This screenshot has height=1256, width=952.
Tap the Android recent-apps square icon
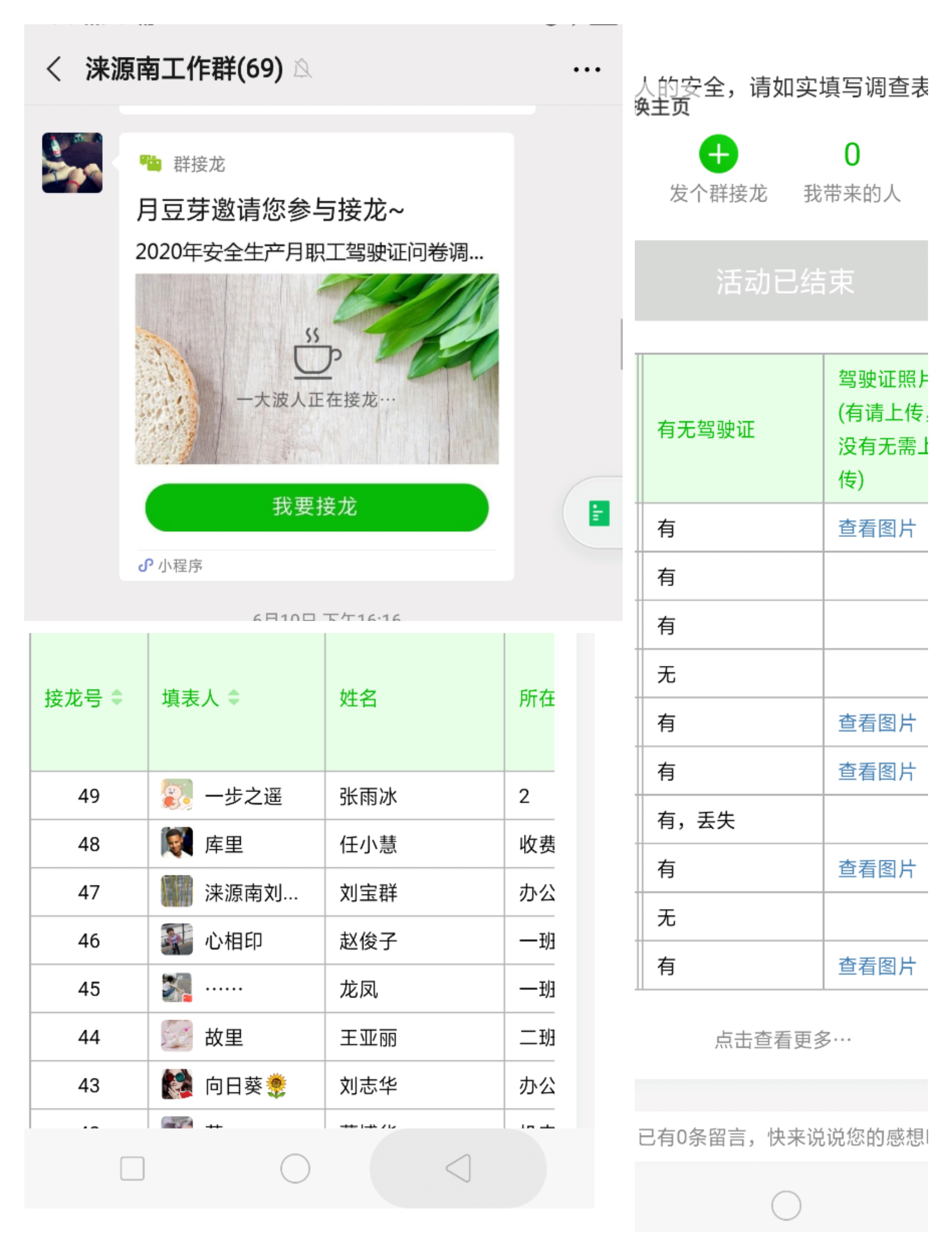[x=132, y=1168]
